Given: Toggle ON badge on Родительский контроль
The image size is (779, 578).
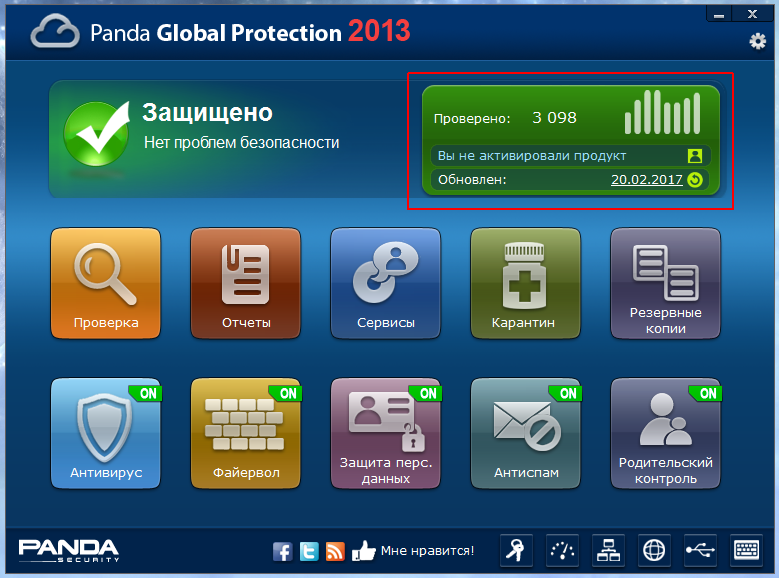Looking at the screenshot, I should click(x=707, y=393).
